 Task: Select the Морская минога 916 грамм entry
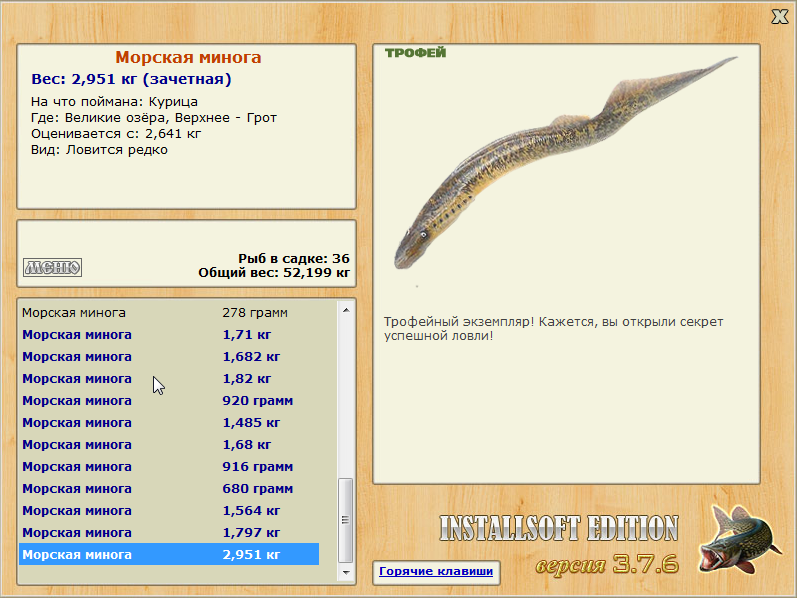click(169, 466)
